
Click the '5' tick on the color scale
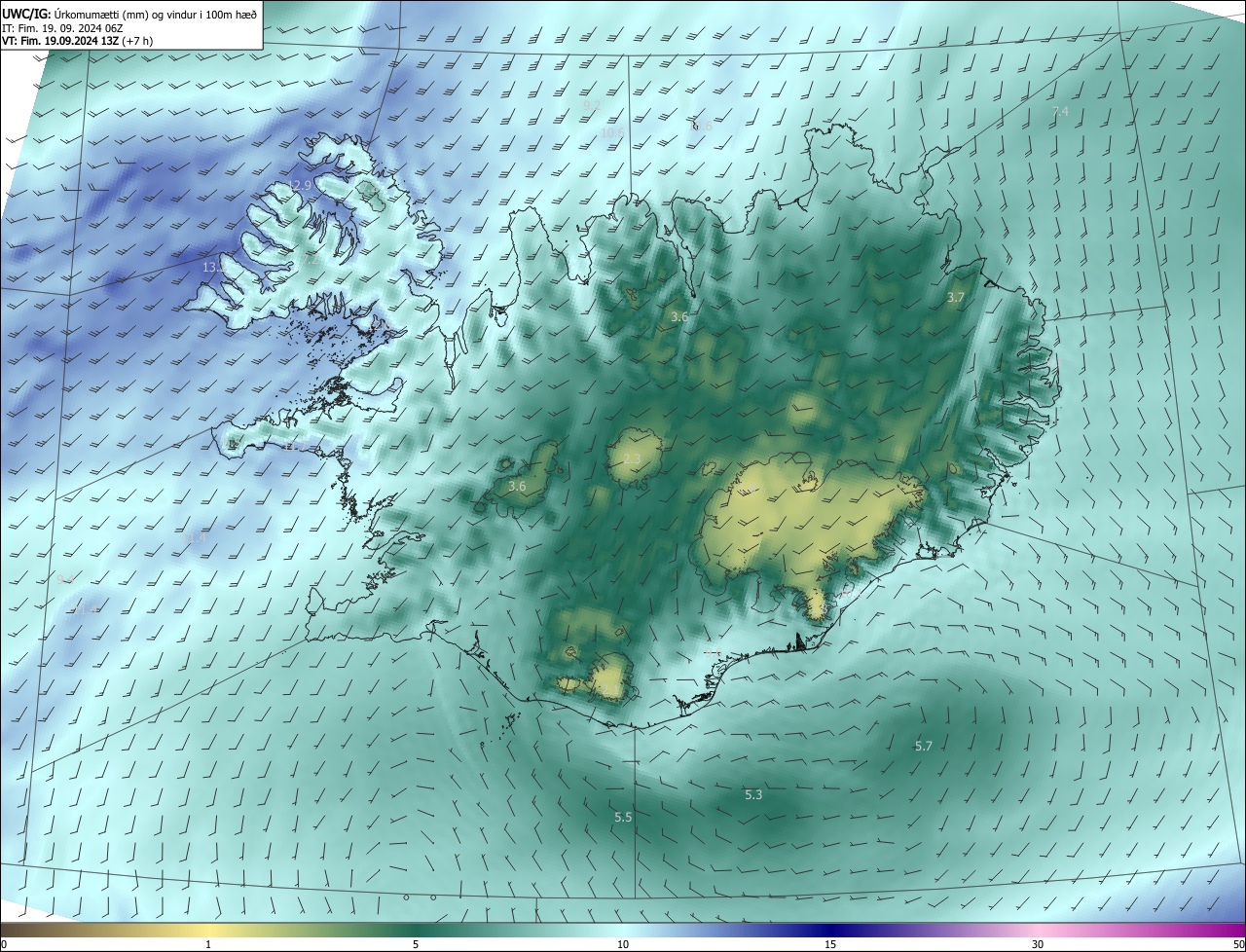coord(416,944)
